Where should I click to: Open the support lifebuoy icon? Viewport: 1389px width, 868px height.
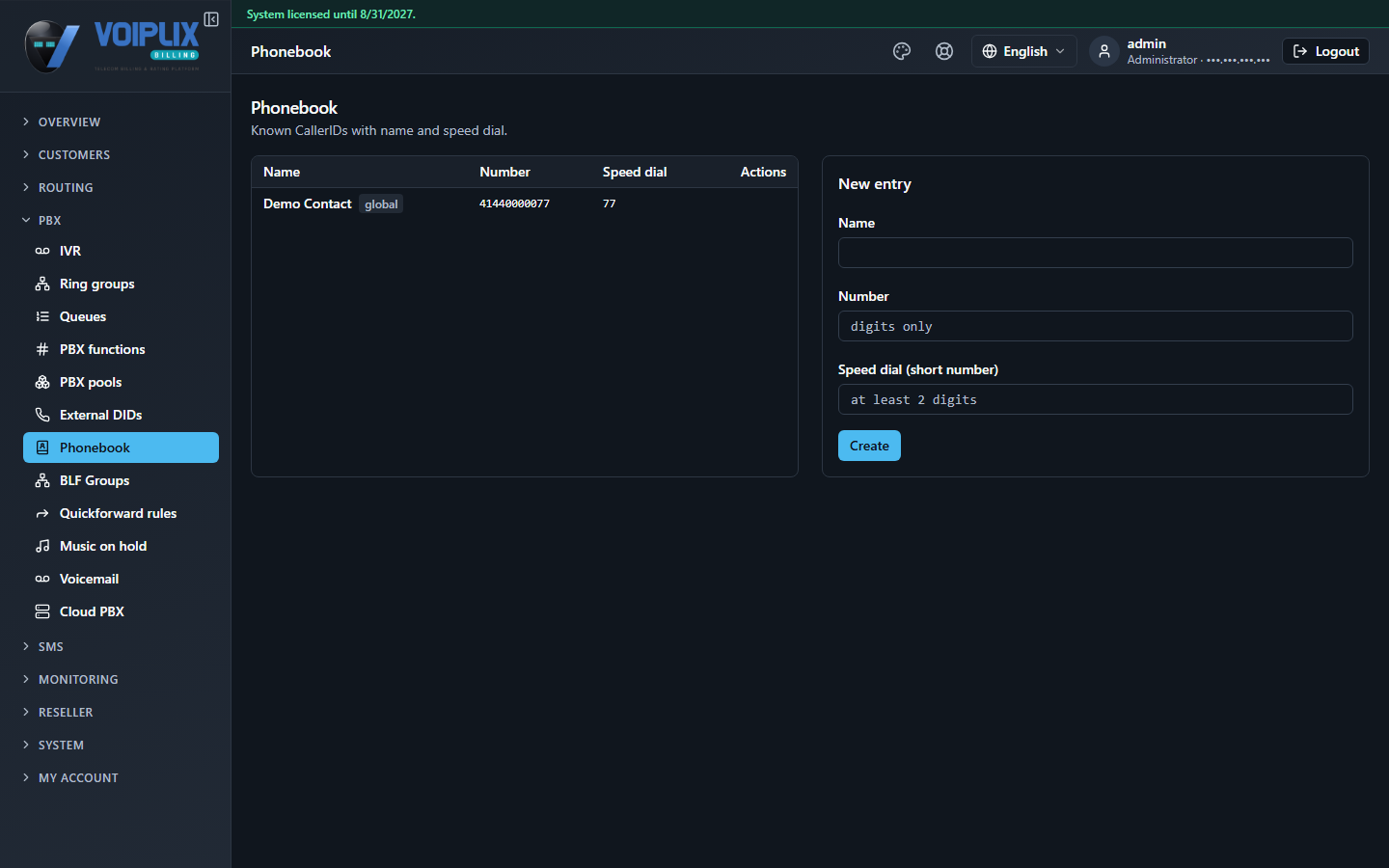944,51
